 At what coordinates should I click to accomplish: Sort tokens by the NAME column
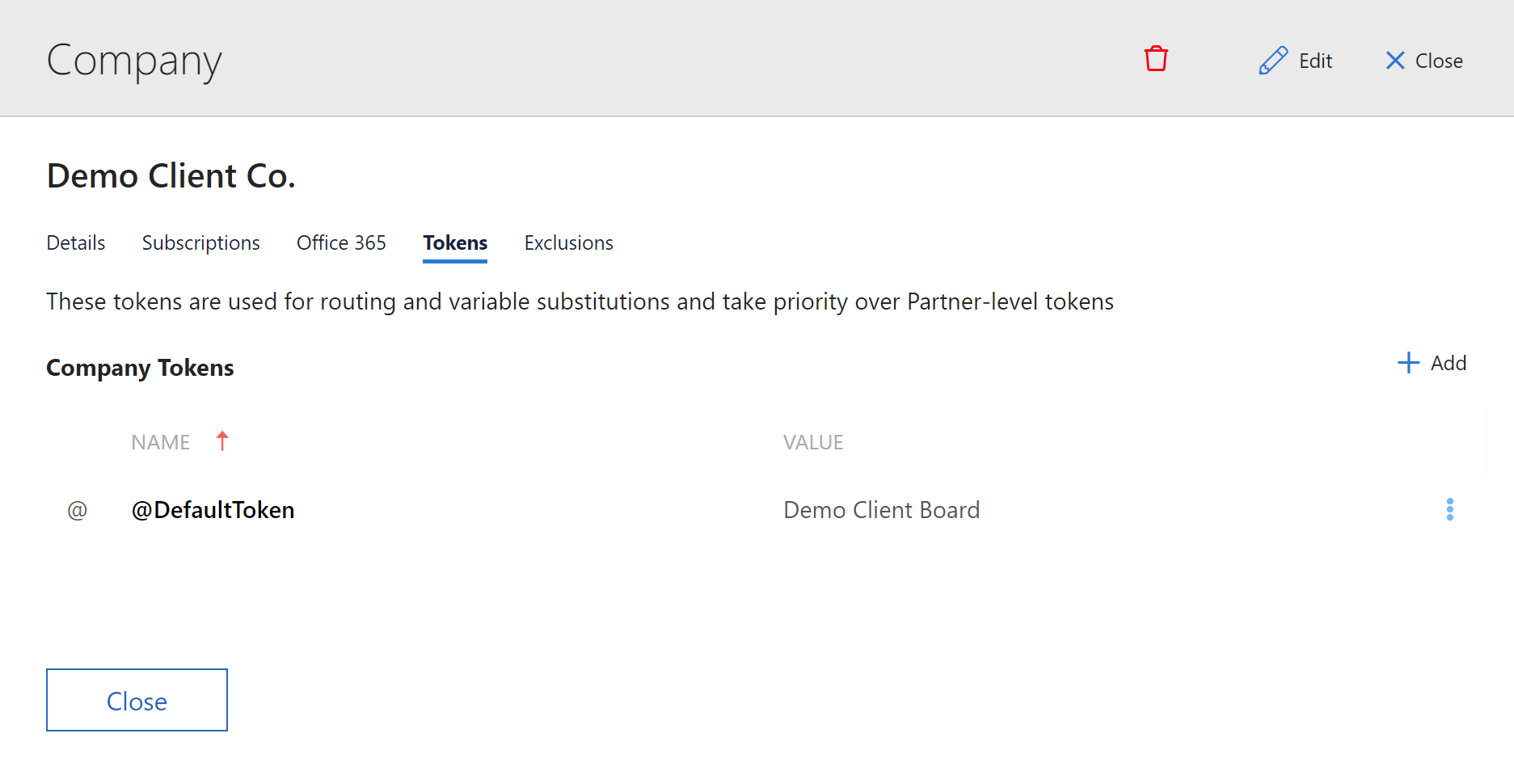[161, 442]
